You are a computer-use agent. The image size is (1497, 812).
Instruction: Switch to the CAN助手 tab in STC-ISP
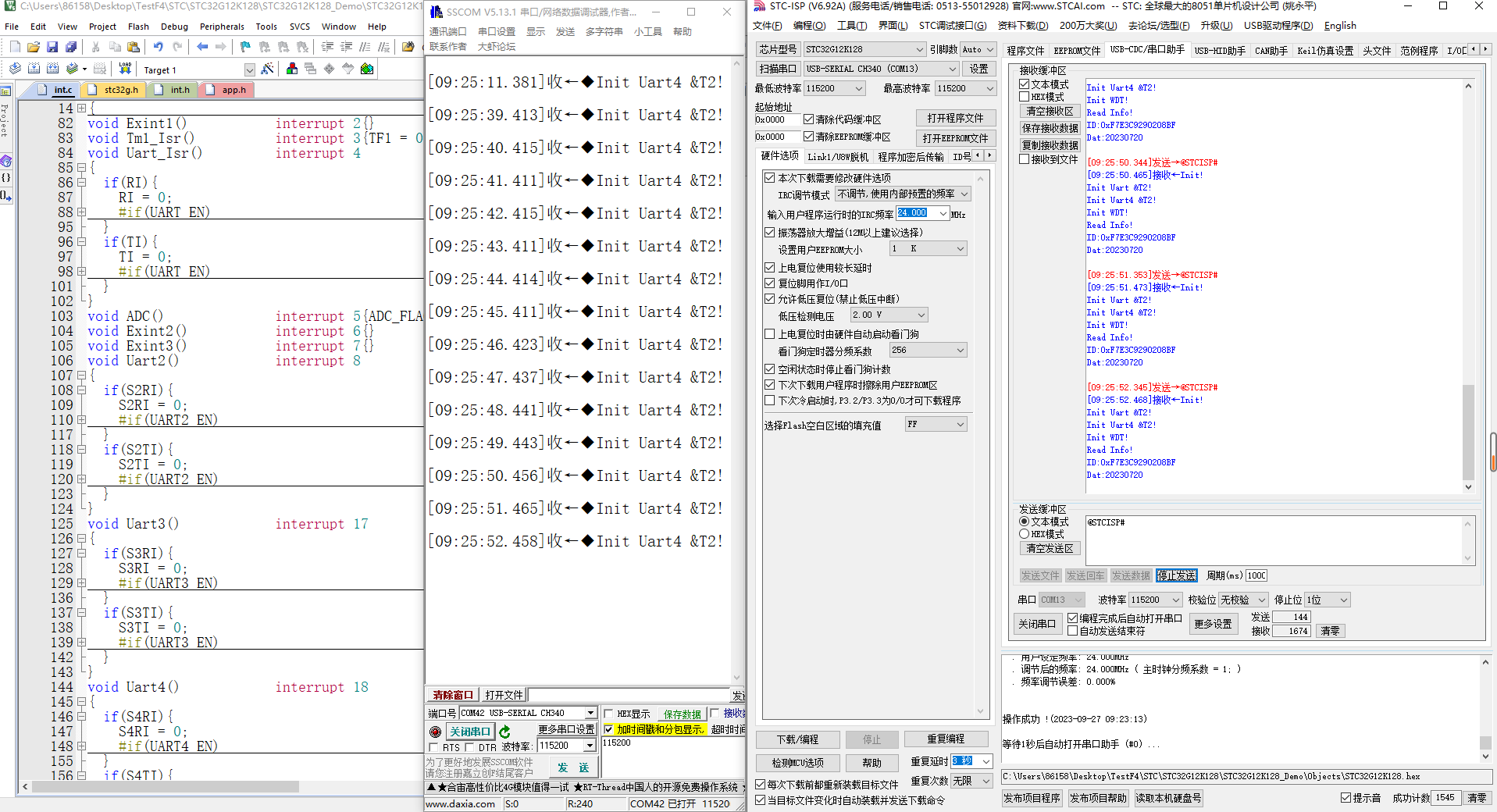point(1271,51)
